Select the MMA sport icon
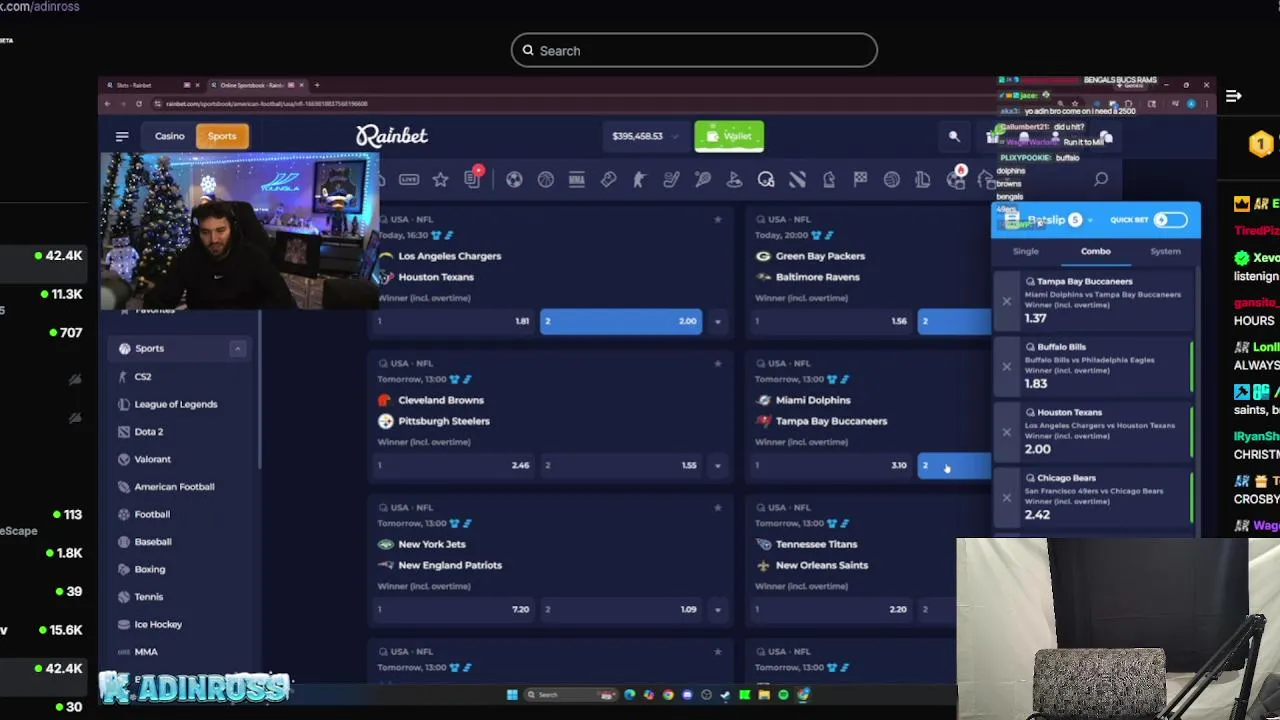The image size is (1280, 720). [x=576, y=180]
